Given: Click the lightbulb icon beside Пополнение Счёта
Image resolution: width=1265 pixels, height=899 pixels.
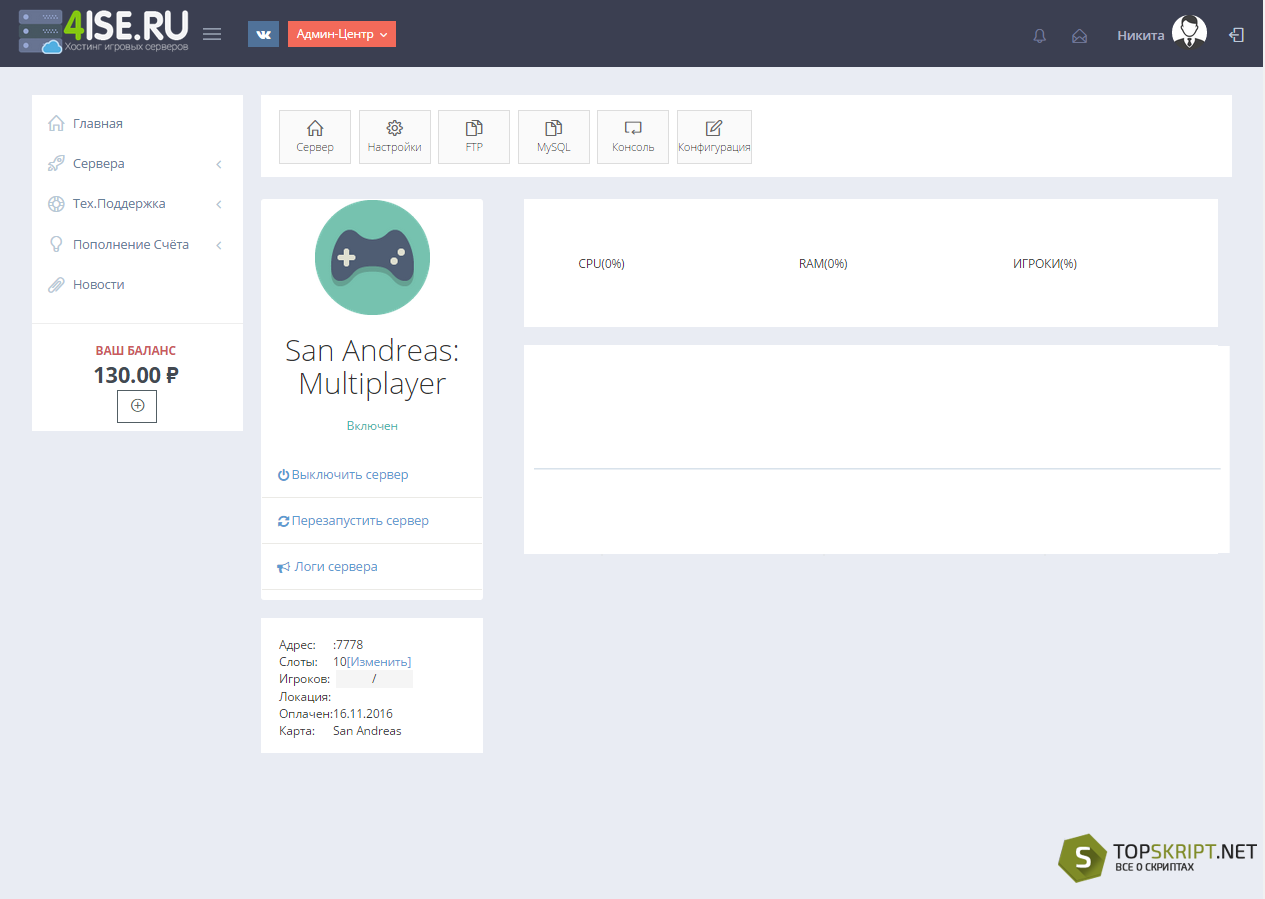Looking at the screenshot, I should tap(56, 244).
